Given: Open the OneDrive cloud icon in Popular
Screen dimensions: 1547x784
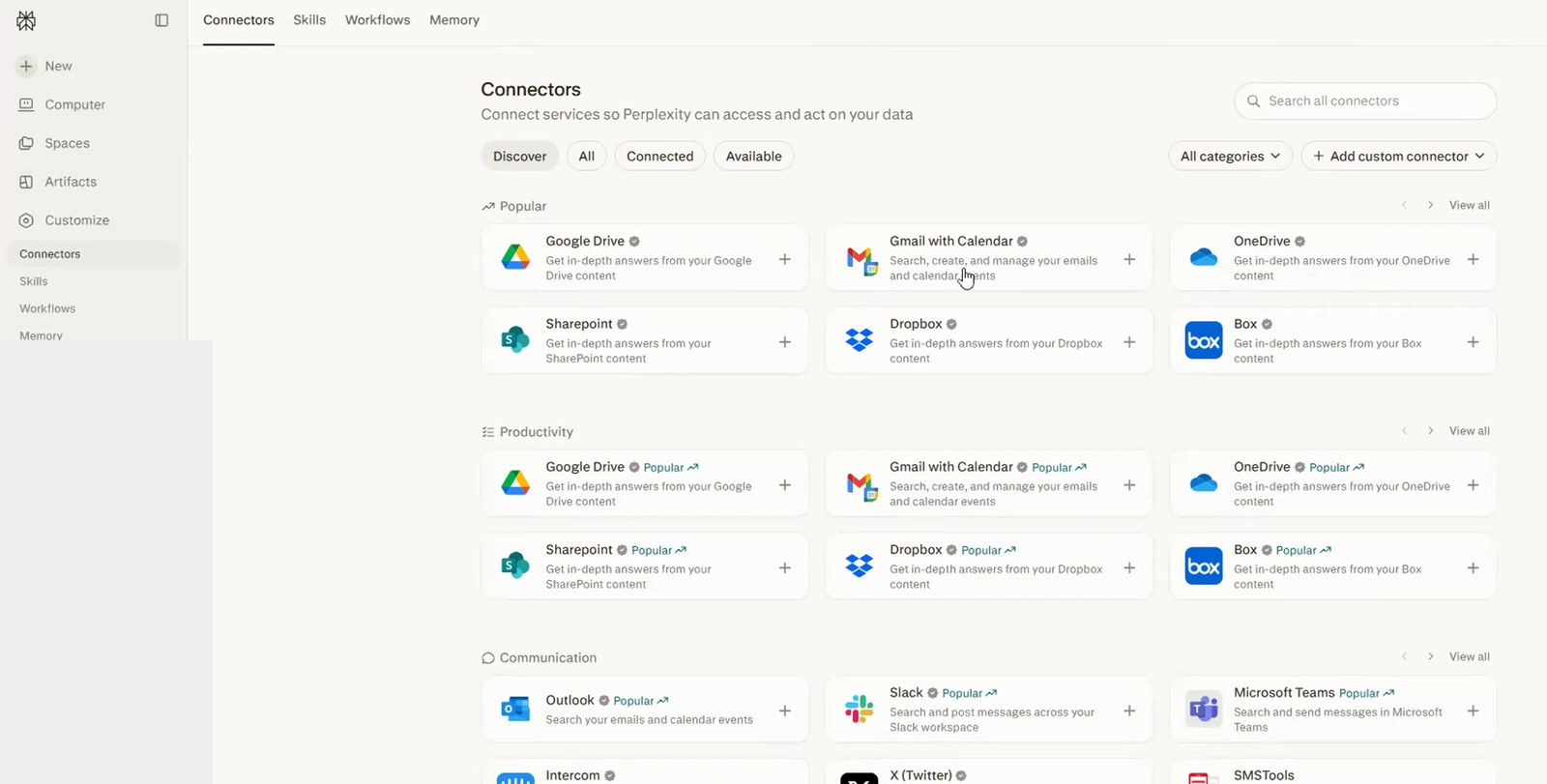Looking at the screenshot, I should 1204,257.
